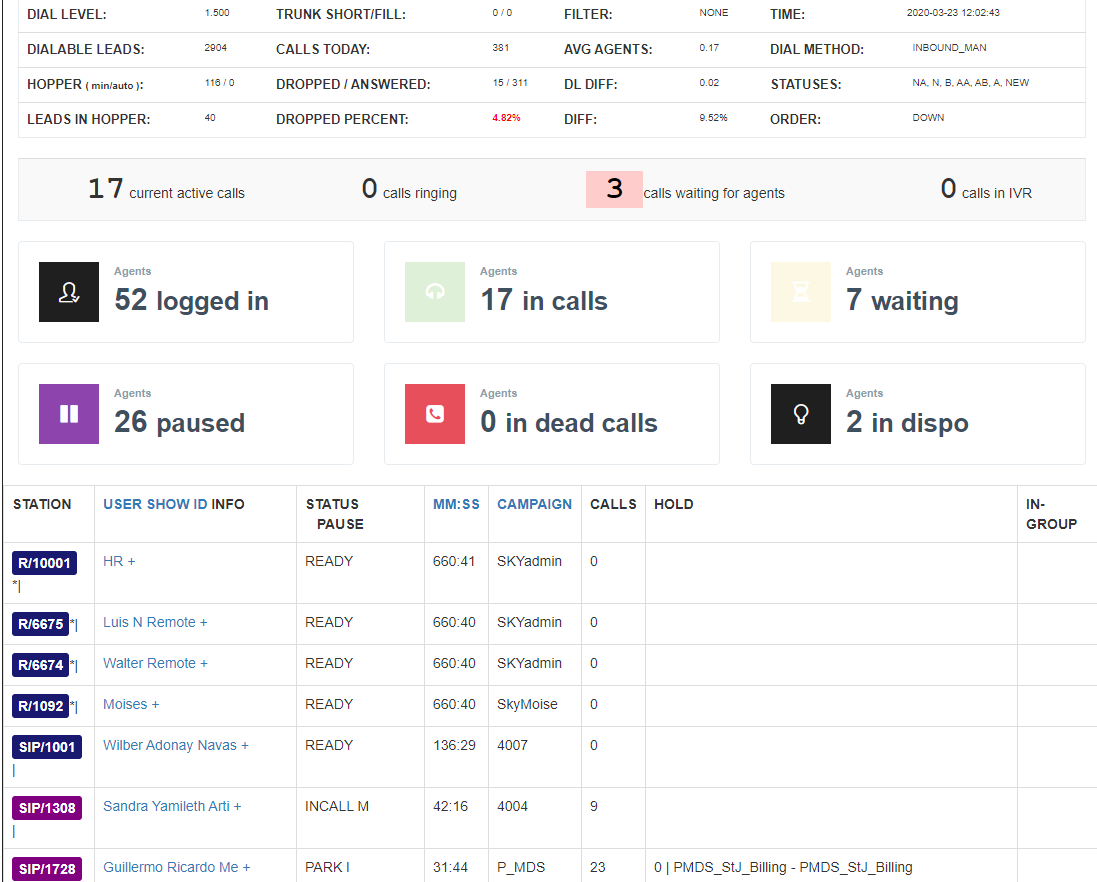Click the SIP/1308 station badge
The image size is (1097, 882).
pyautogui.click(x=47, y=808)
